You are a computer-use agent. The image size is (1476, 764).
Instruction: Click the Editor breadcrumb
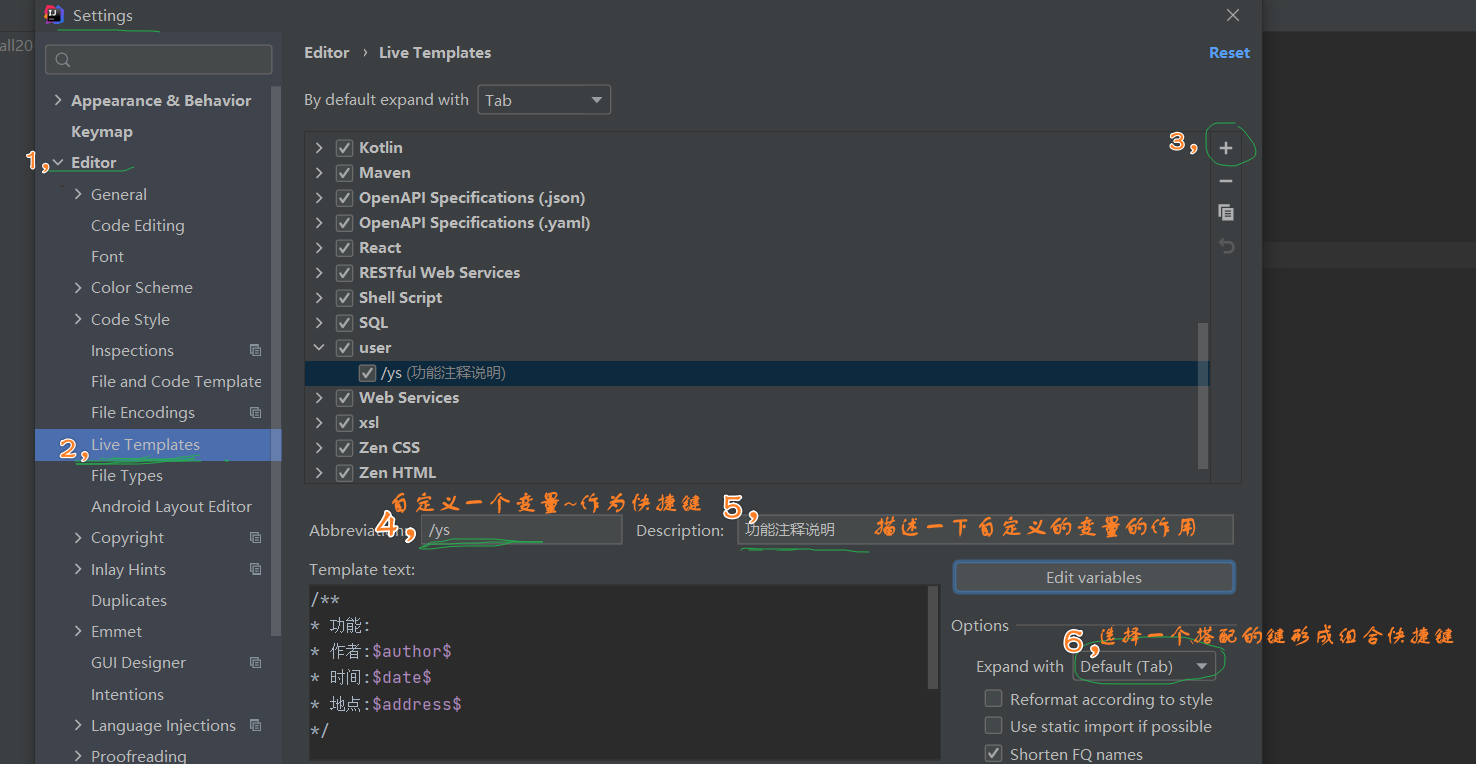[327, 53]
